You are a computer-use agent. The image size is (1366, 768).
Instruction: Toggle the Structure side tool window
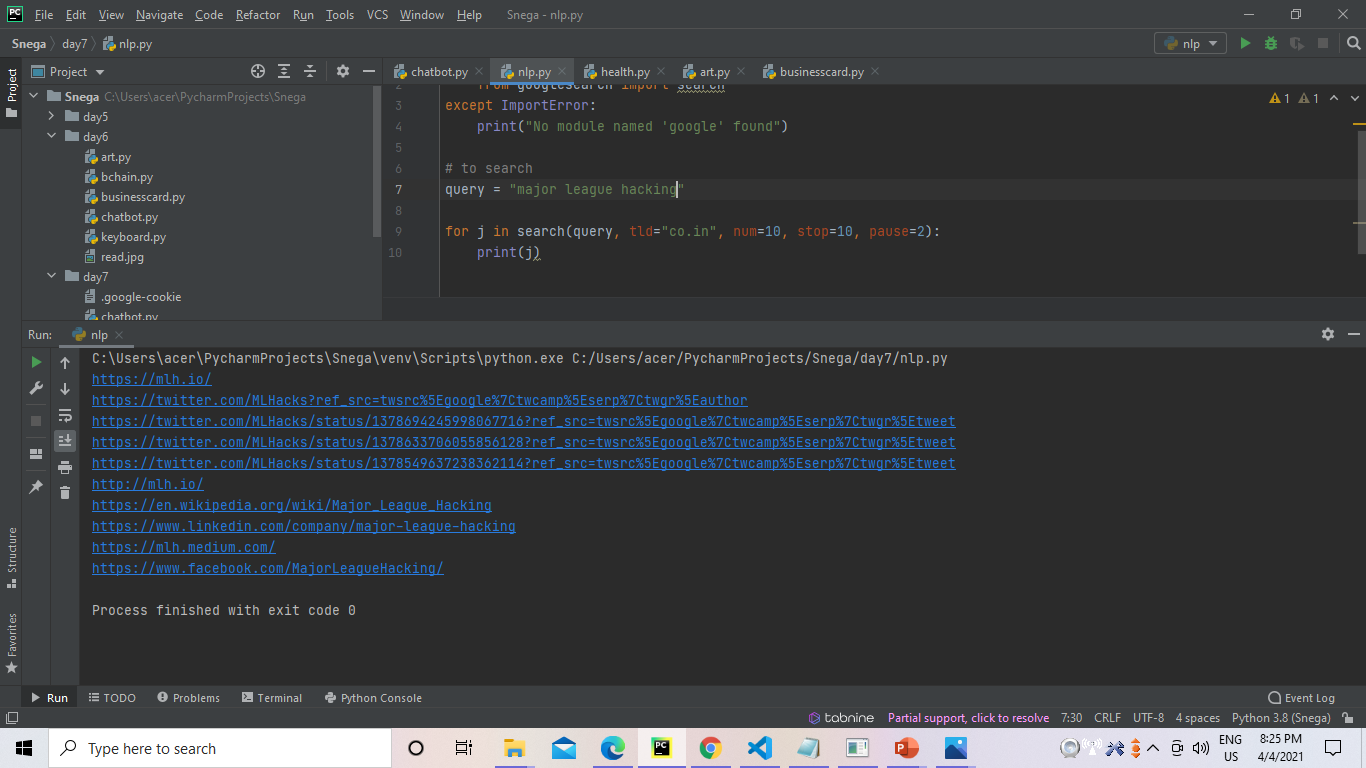tap(12, 557)
